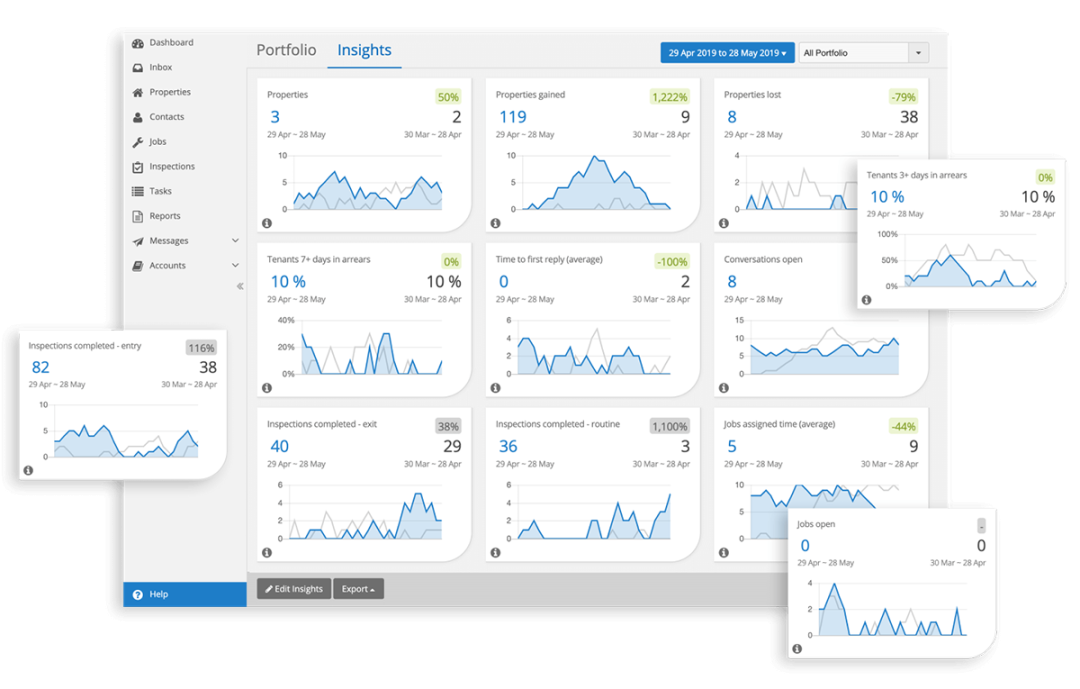Click info icon on Tenants 3+ days card

click(x=866, y=300)
